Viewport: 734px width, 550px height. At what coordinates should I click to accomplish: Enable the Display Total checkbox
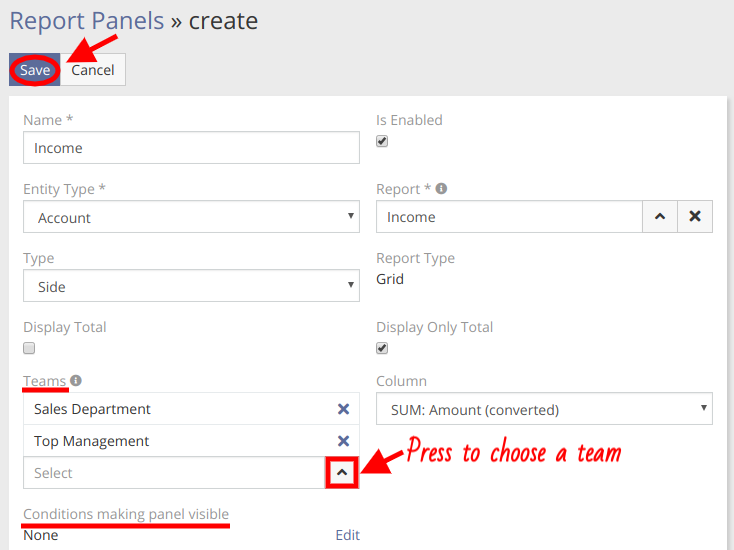(x=29, y=348)
